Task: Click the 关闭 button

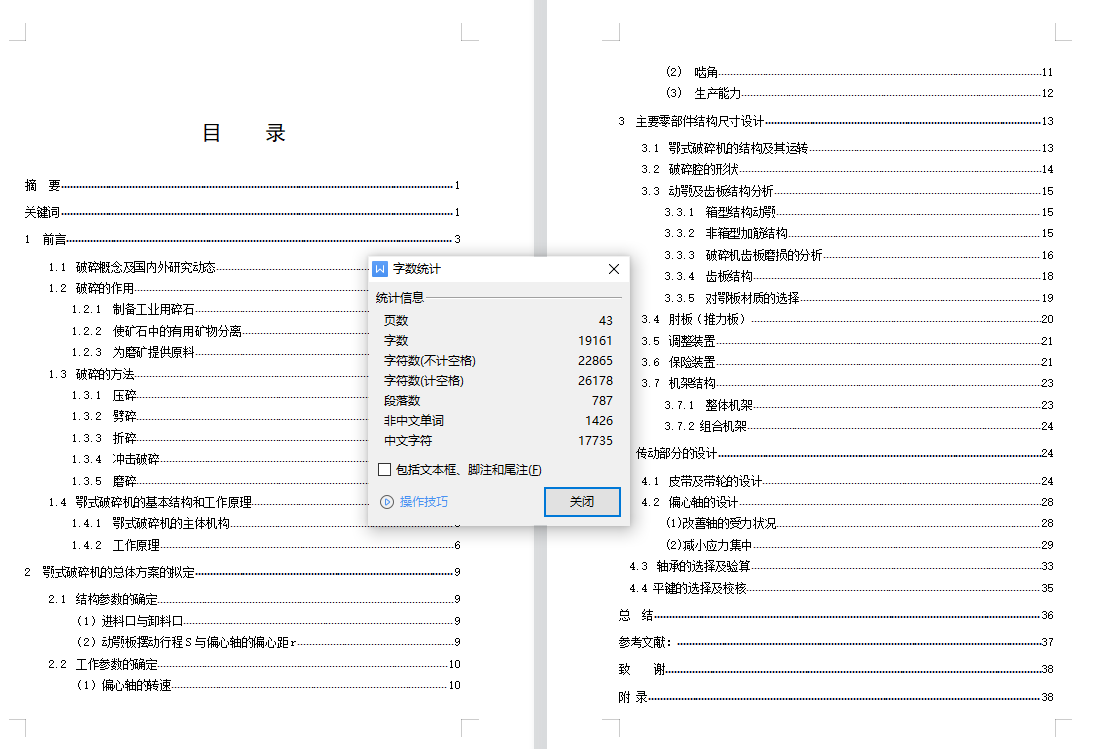Action: [x=582, y=502]
